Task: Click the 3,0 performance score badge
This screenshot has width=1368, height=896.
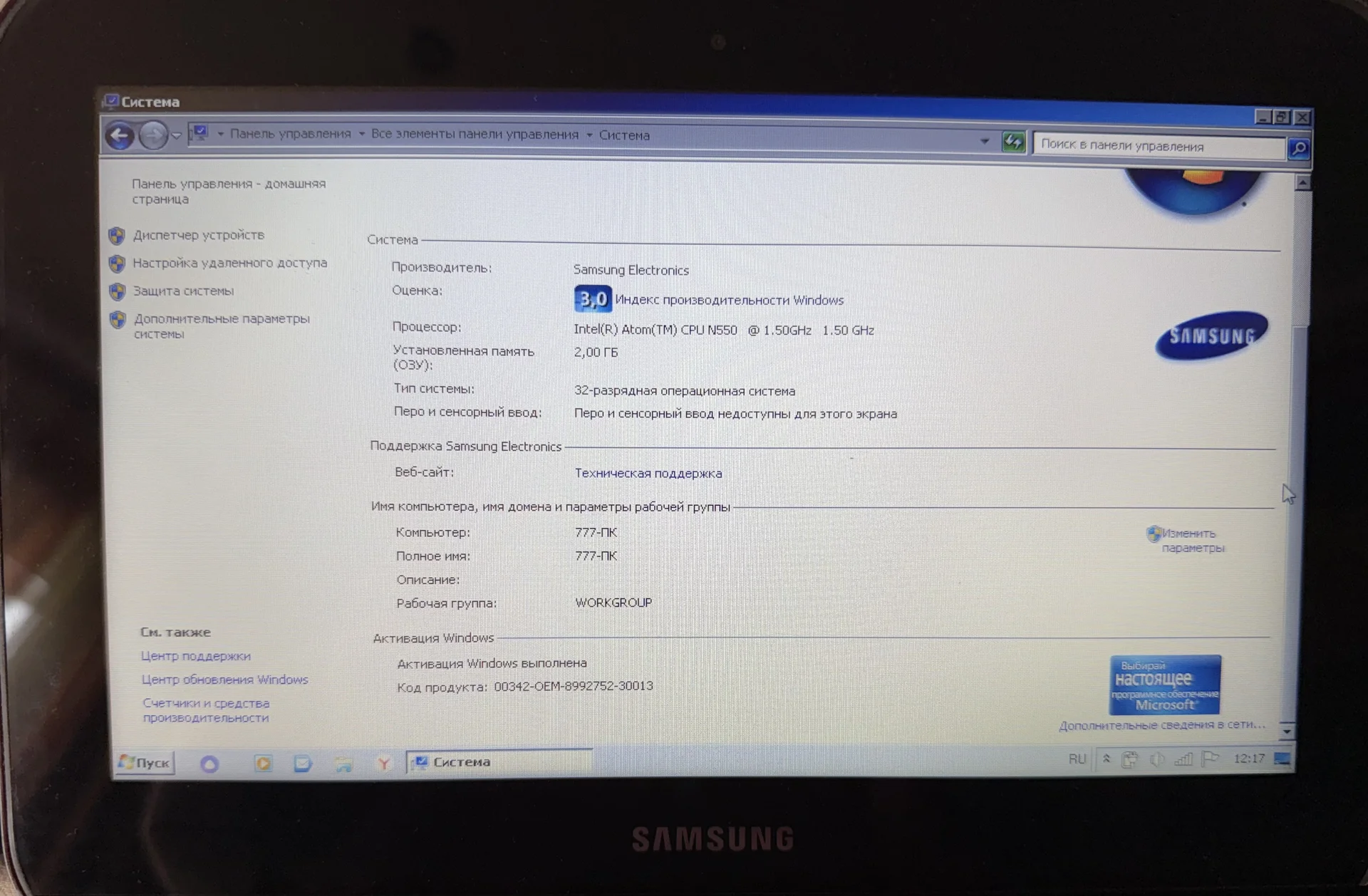Action: pyautogui.click(x=592, y=298)
